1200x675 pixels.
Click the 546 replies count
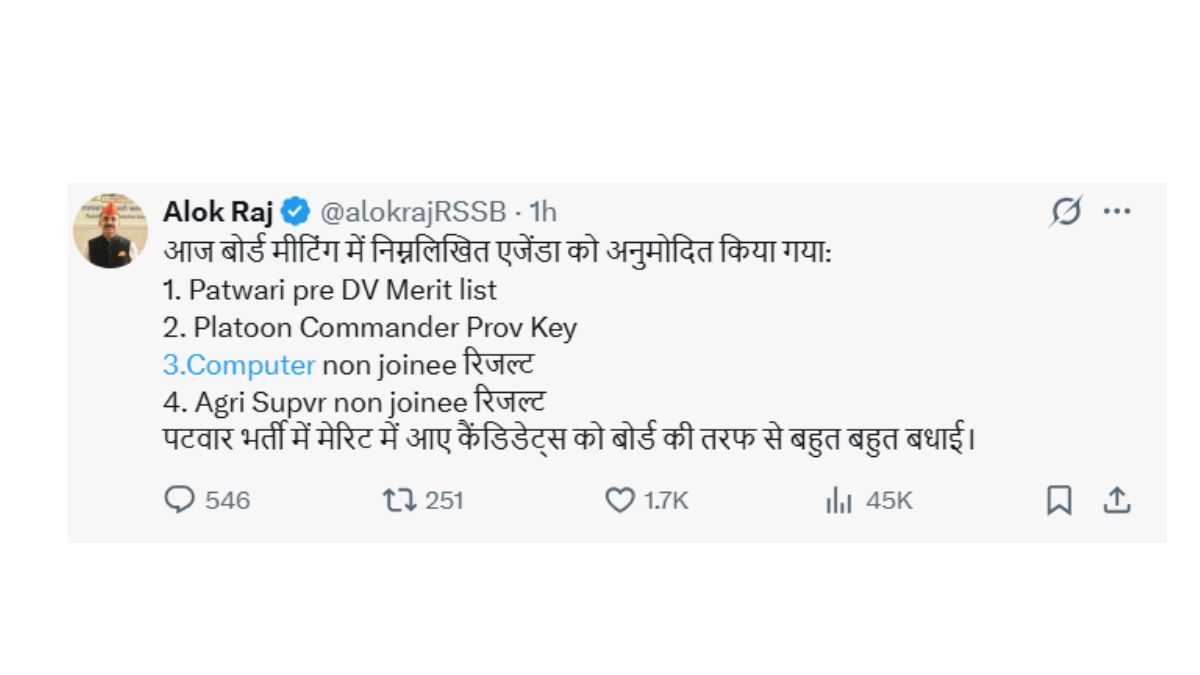[227, 500]
